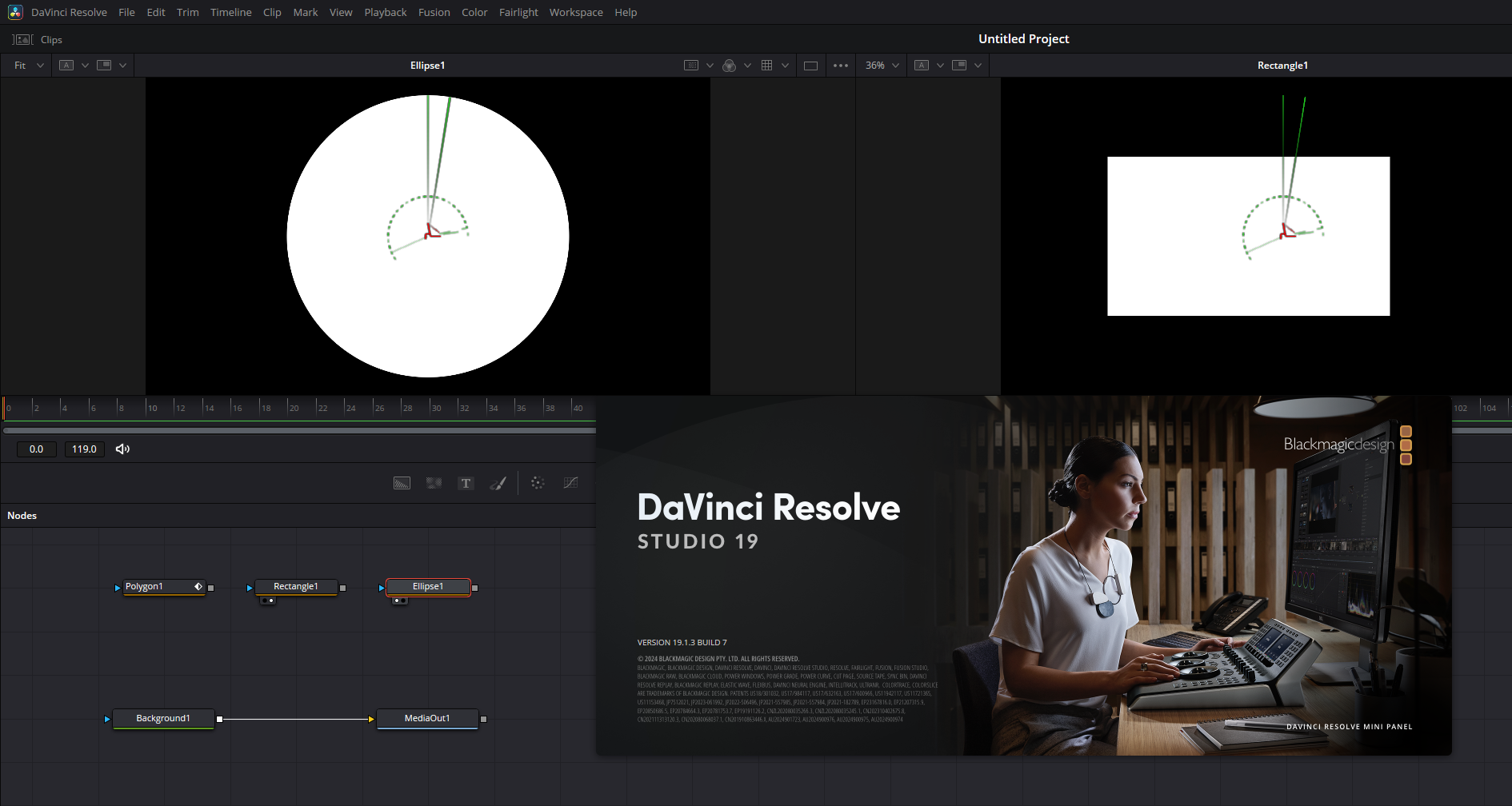Toggle right viewer dot under Ellipse1 node
This screenshot has height=806, width=1512.
pos(403,601)
